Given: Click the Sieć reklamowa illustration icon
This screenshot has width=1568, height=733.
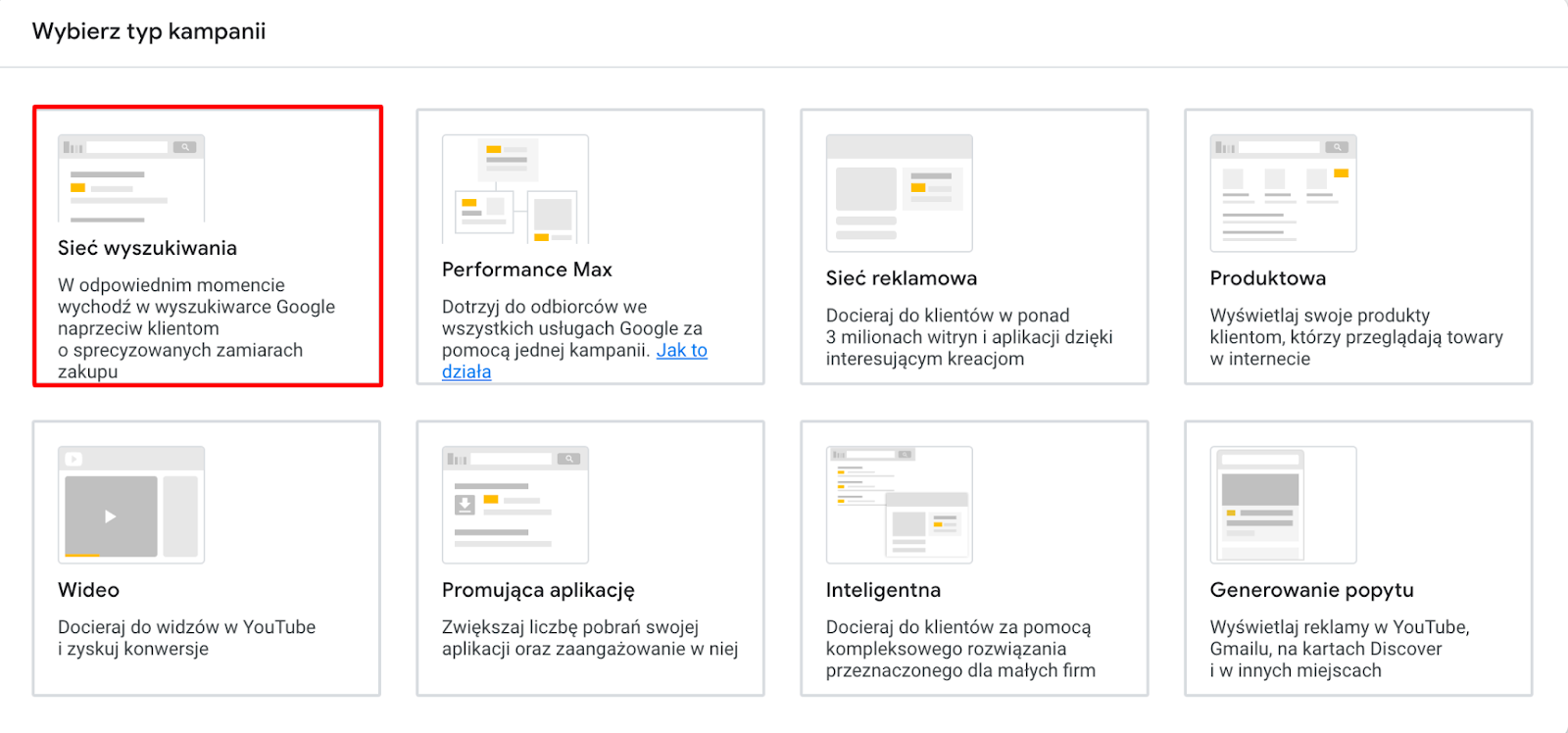Looking at the screenshot, I should [900, 193].
